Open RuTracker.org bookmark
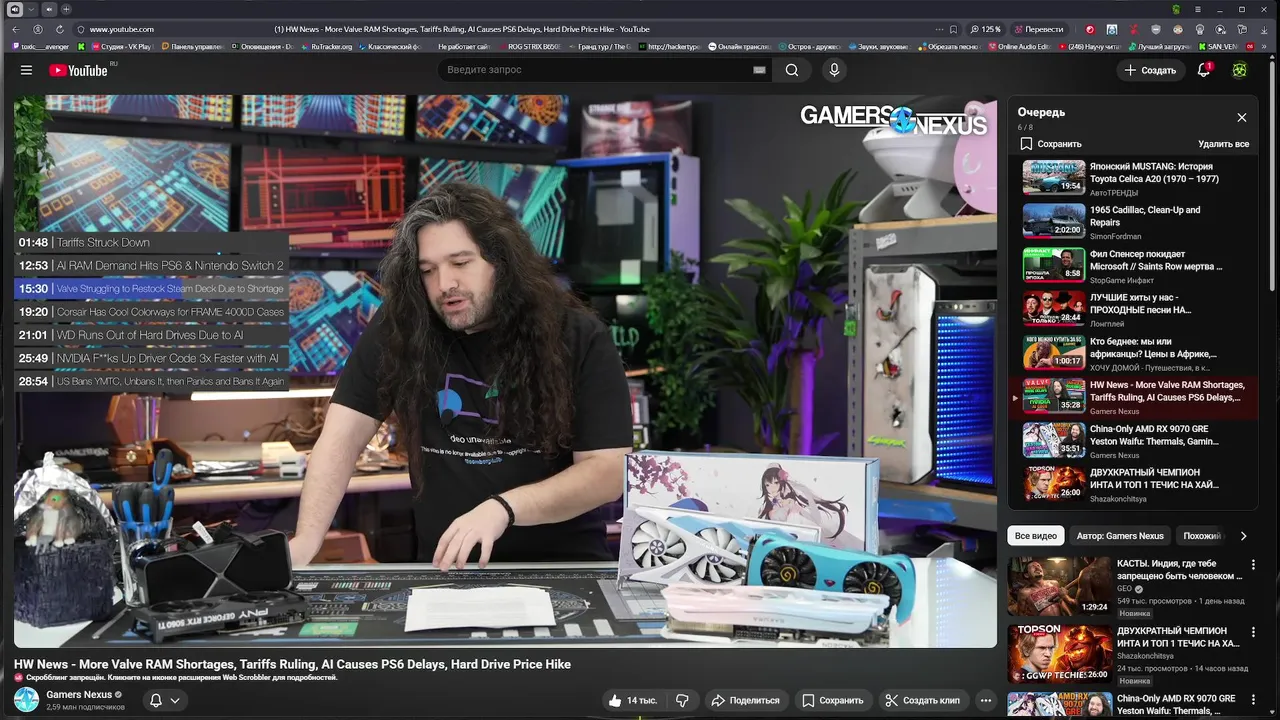This screenshot has width=1280, height=720. click(x=326, y=46)
